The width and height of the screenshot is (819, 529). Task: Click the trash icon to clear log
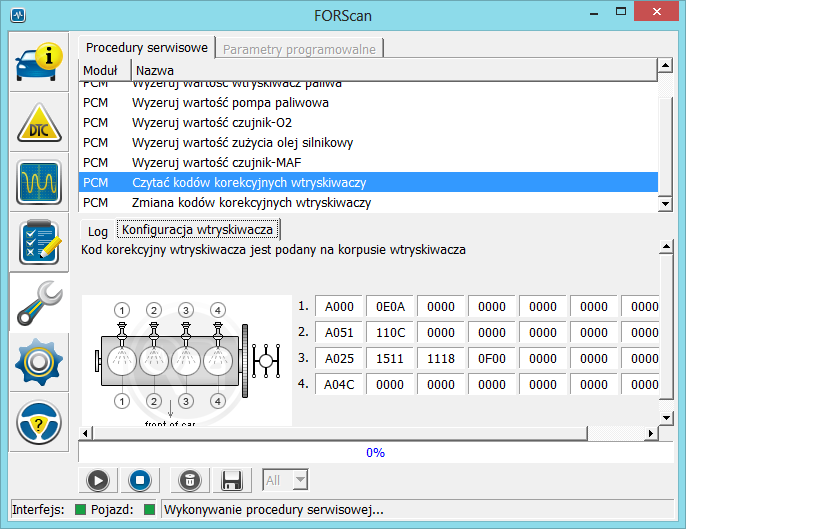pyautogui.click(x=188, y=481)
